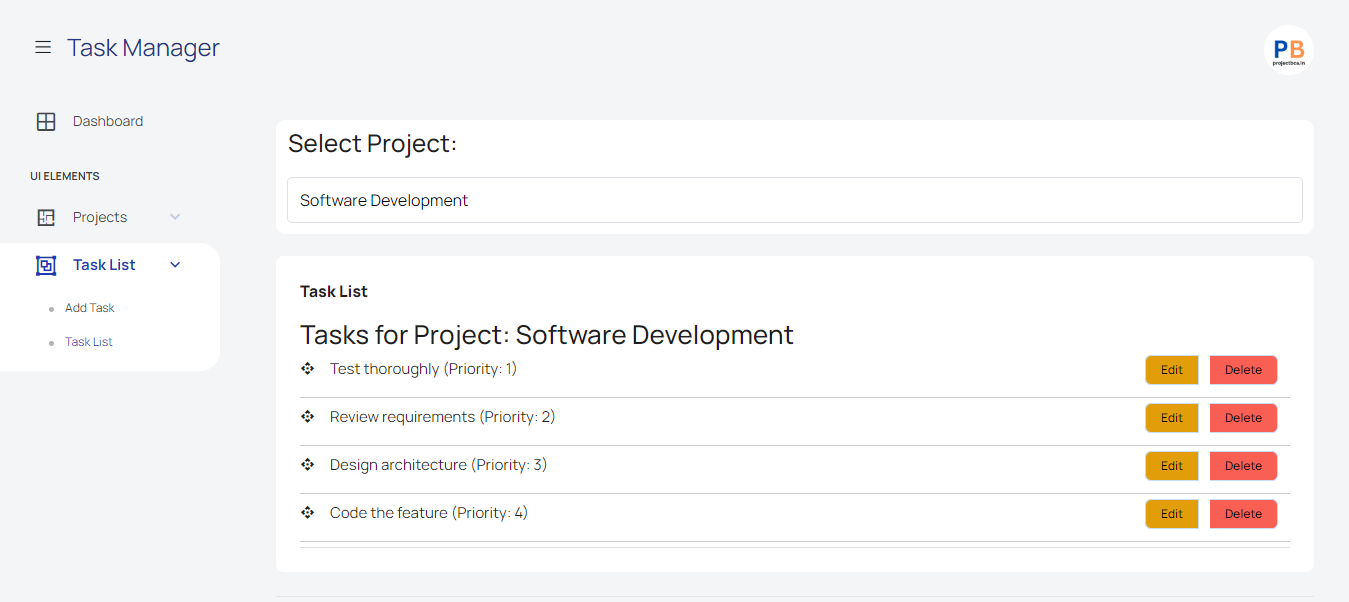This screenshot has height=602, width=1349.
Task: Click the Dashboard grid icon
Action: (46, 122)
